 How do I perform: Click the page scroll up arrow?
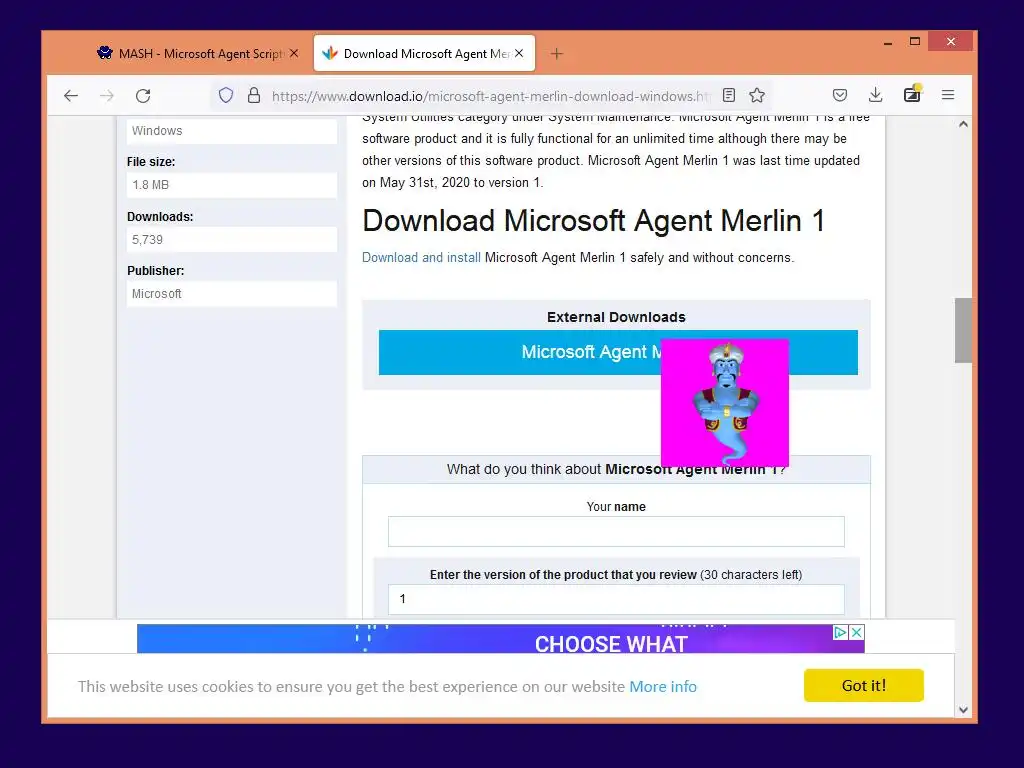[x=963, y=124]
